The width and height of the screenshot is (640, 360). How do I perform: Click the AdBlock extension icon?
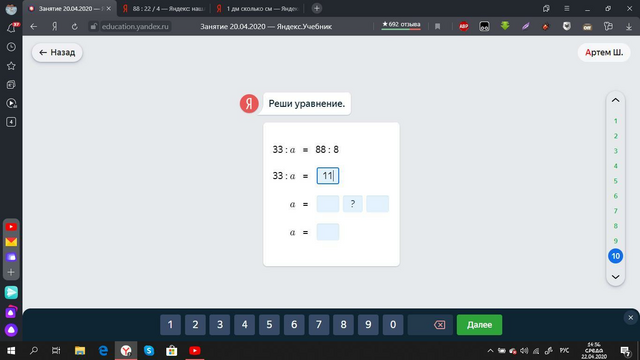point(464,27)
